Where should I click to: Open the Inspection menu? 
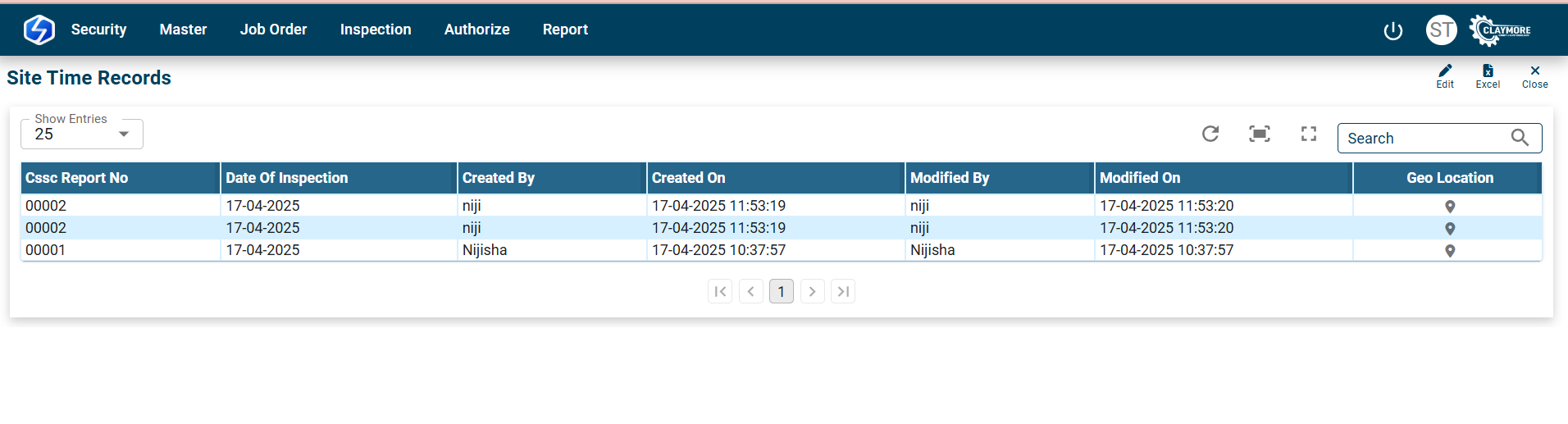pyautogui.click(x=376, y=30)
